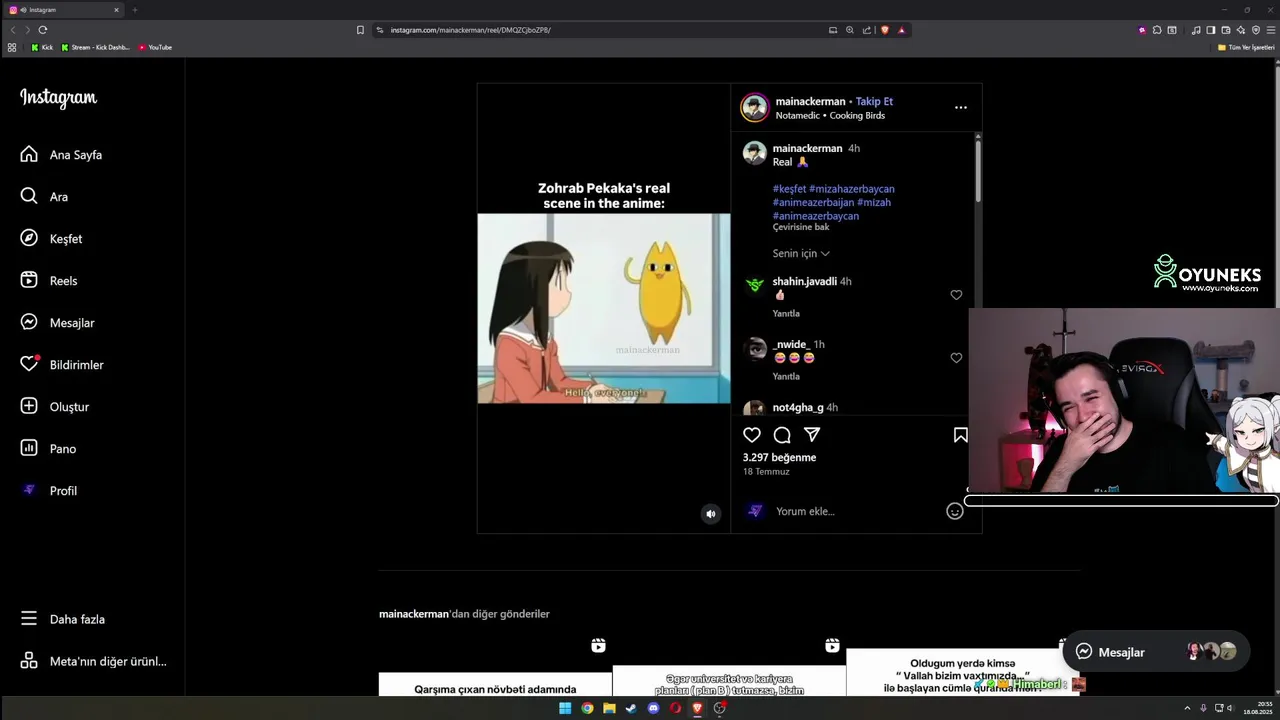Click the Yorum ekle comment field
The image size is (1280, 720).
[x=855, y=511]
